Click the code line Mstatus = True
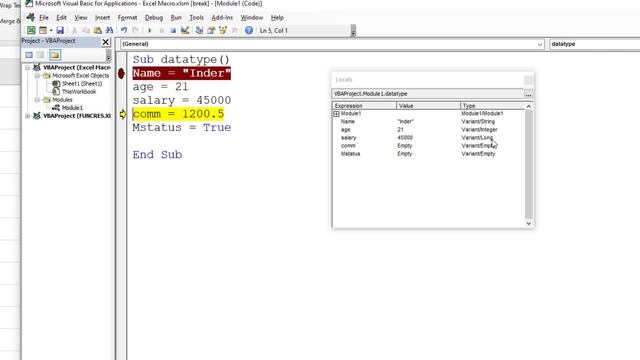The height and width of the screenshot is (360, 640). coord(182,128)
